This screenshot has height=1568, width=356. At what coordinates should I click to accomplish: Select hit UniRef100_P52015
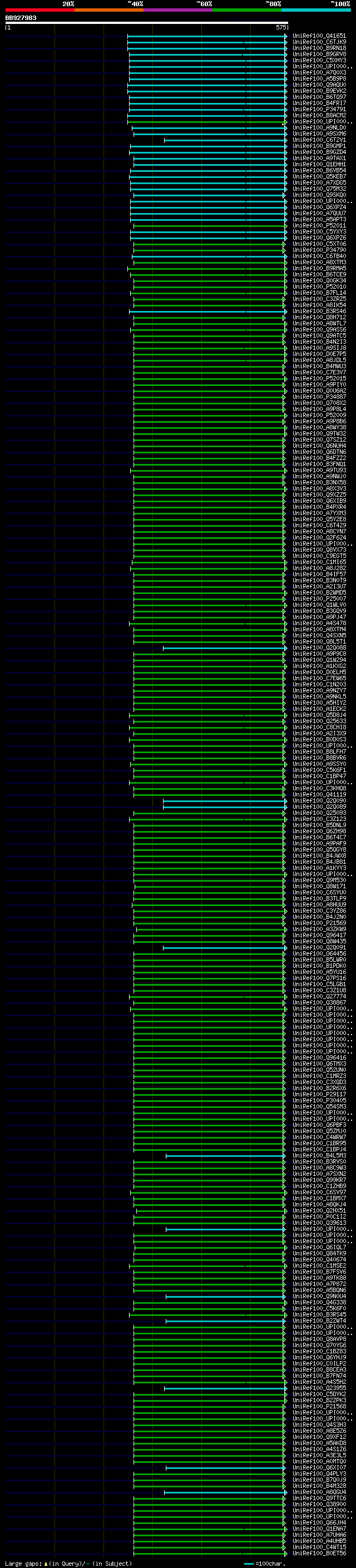[x=319, y=379]
